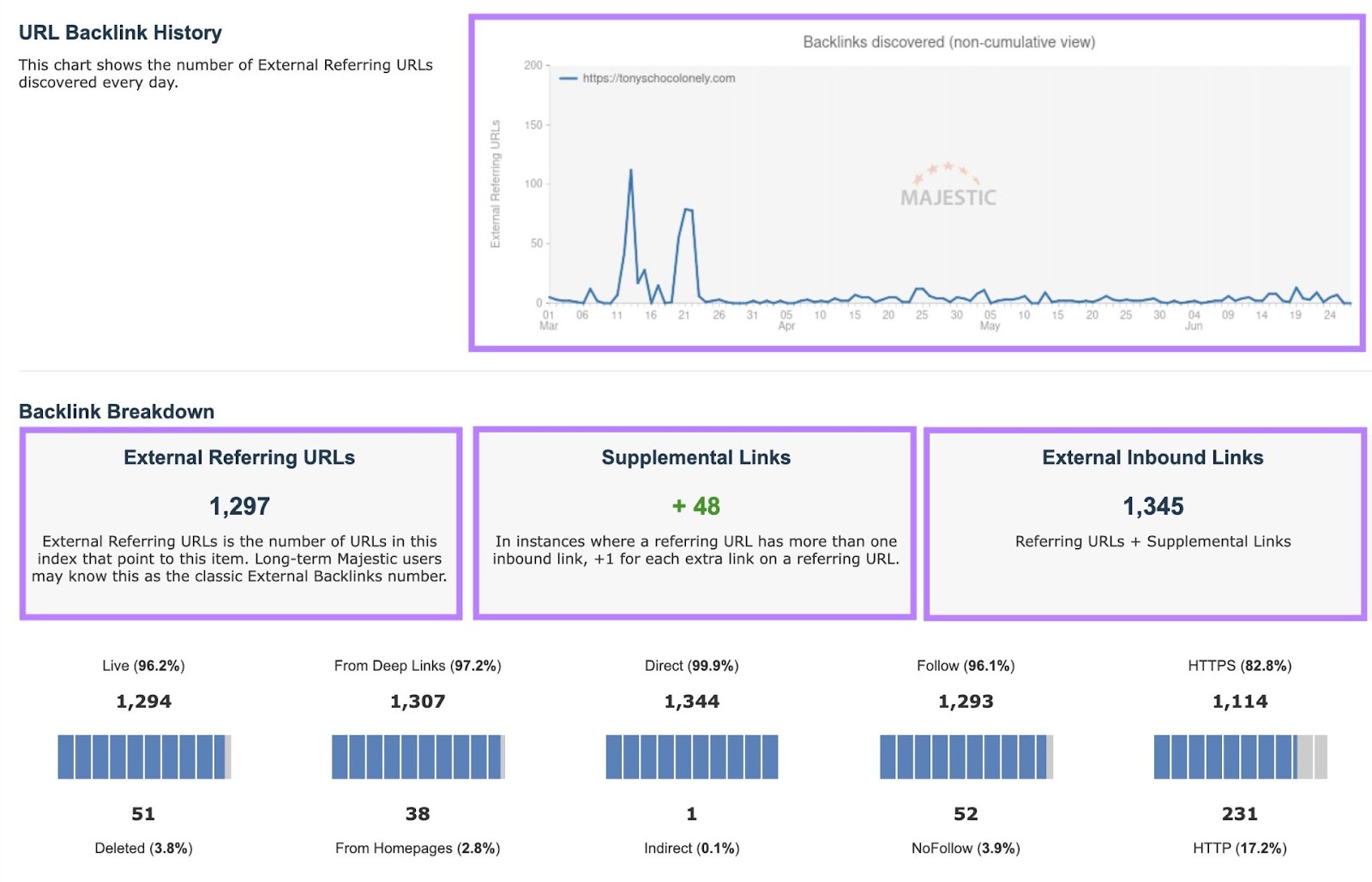The width and height of the screenshot is (1372, 882).
Task: Click the Deleted (3.8%) label
Action: (x=143, y=849)
